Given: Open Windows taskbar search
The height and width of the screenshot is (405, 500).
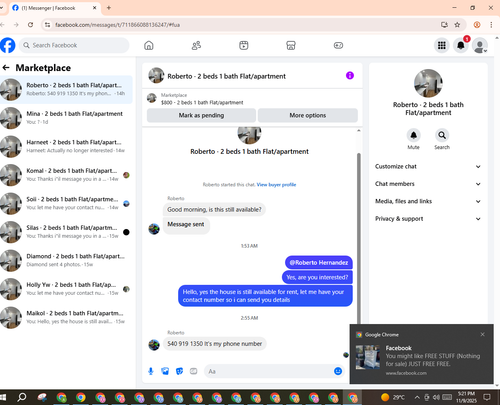Looking at the screenshot, I should (x=22, y=397).
